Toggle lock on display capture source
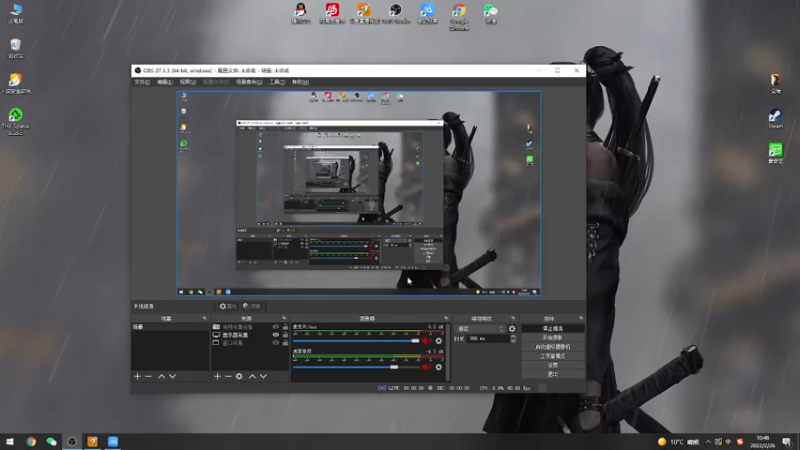 coord(285,335)
